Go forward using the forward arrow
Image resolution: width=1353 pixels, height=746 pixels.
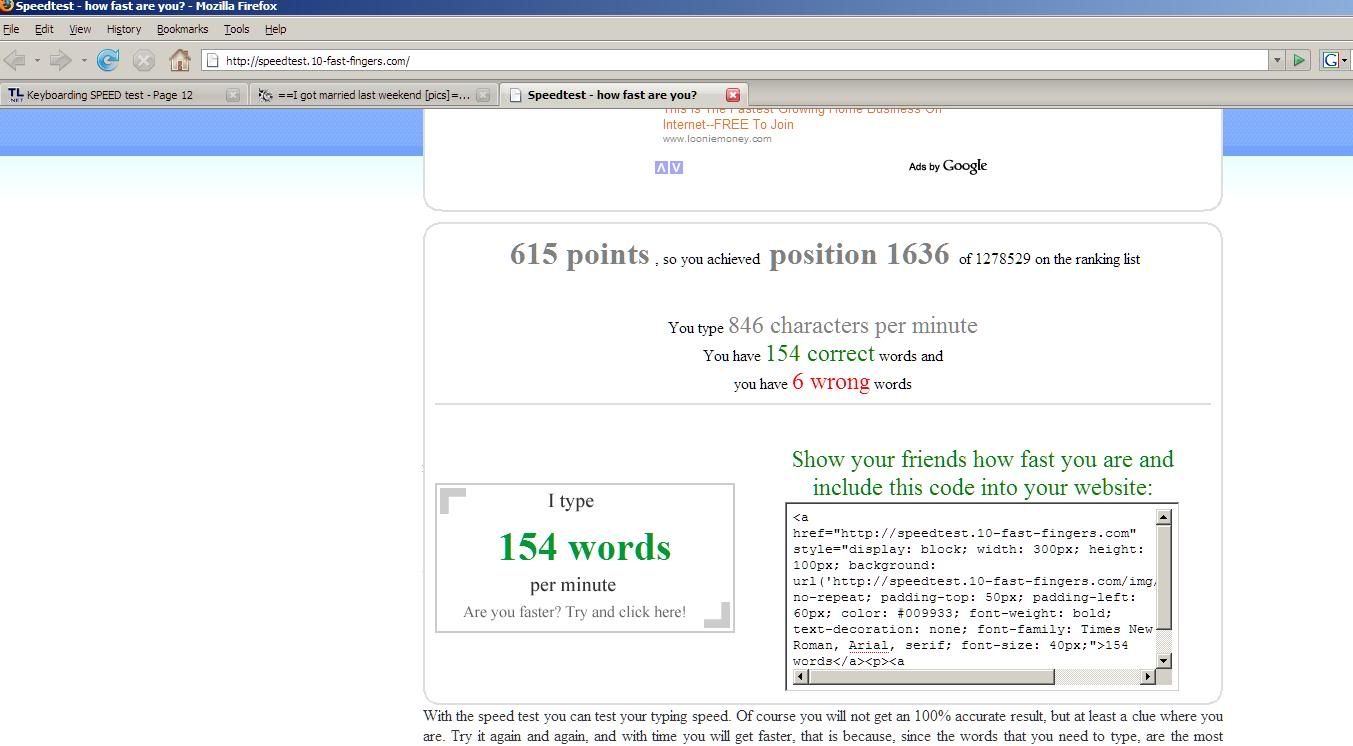(x=61, y=60)
